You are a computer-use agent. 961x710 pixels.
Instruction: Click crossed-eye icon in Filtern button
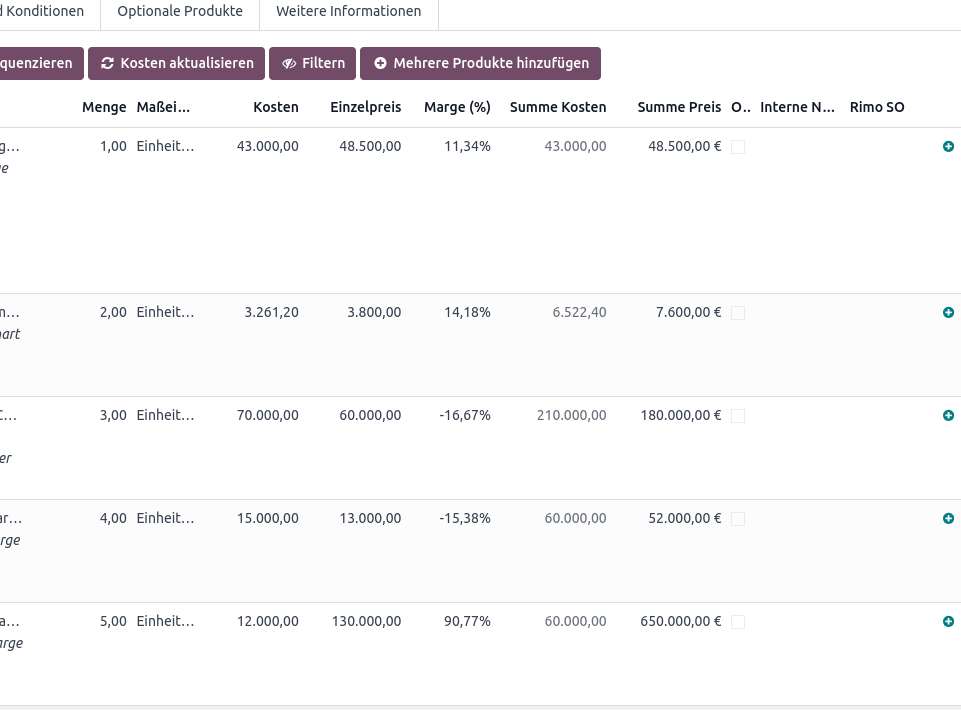pyautogui.click(x=289, y=64)
